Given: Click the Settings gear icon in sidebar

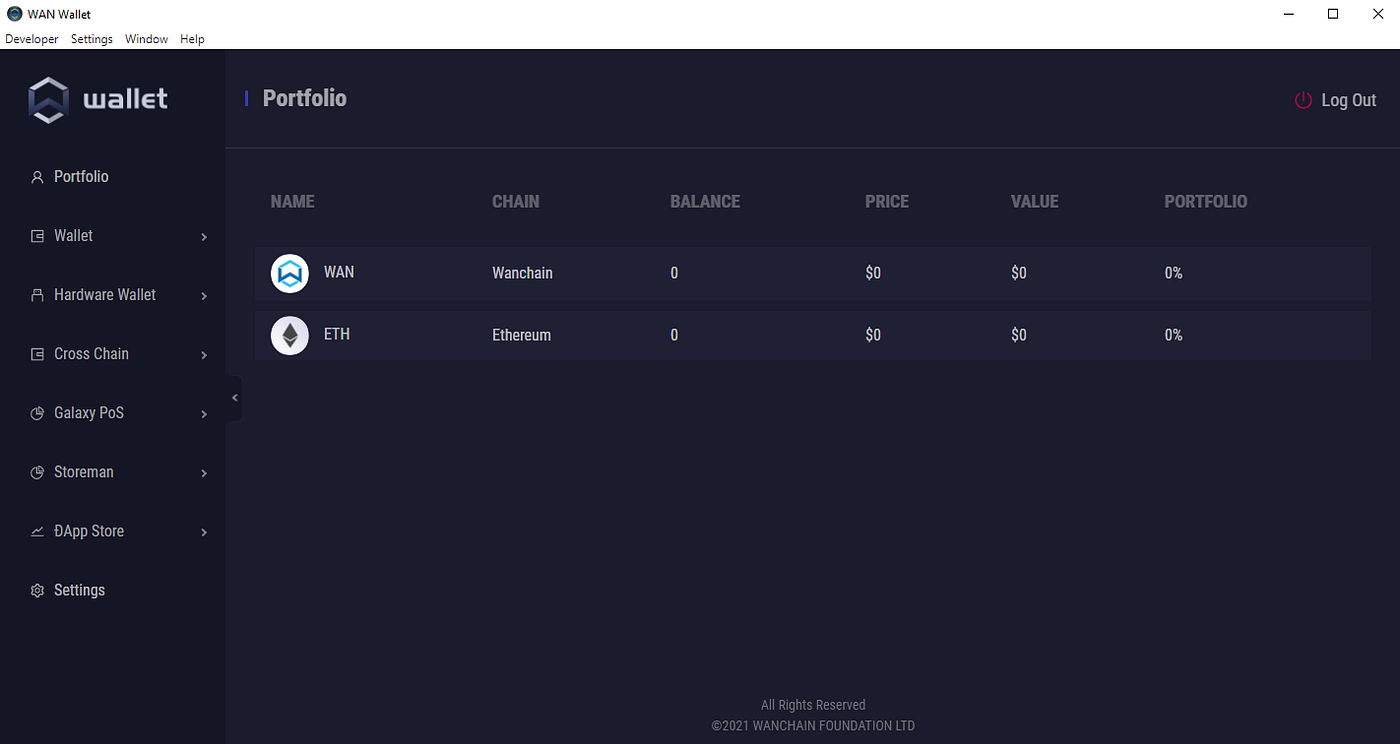Looking at the screenshot, I should (x=37, y=590).
